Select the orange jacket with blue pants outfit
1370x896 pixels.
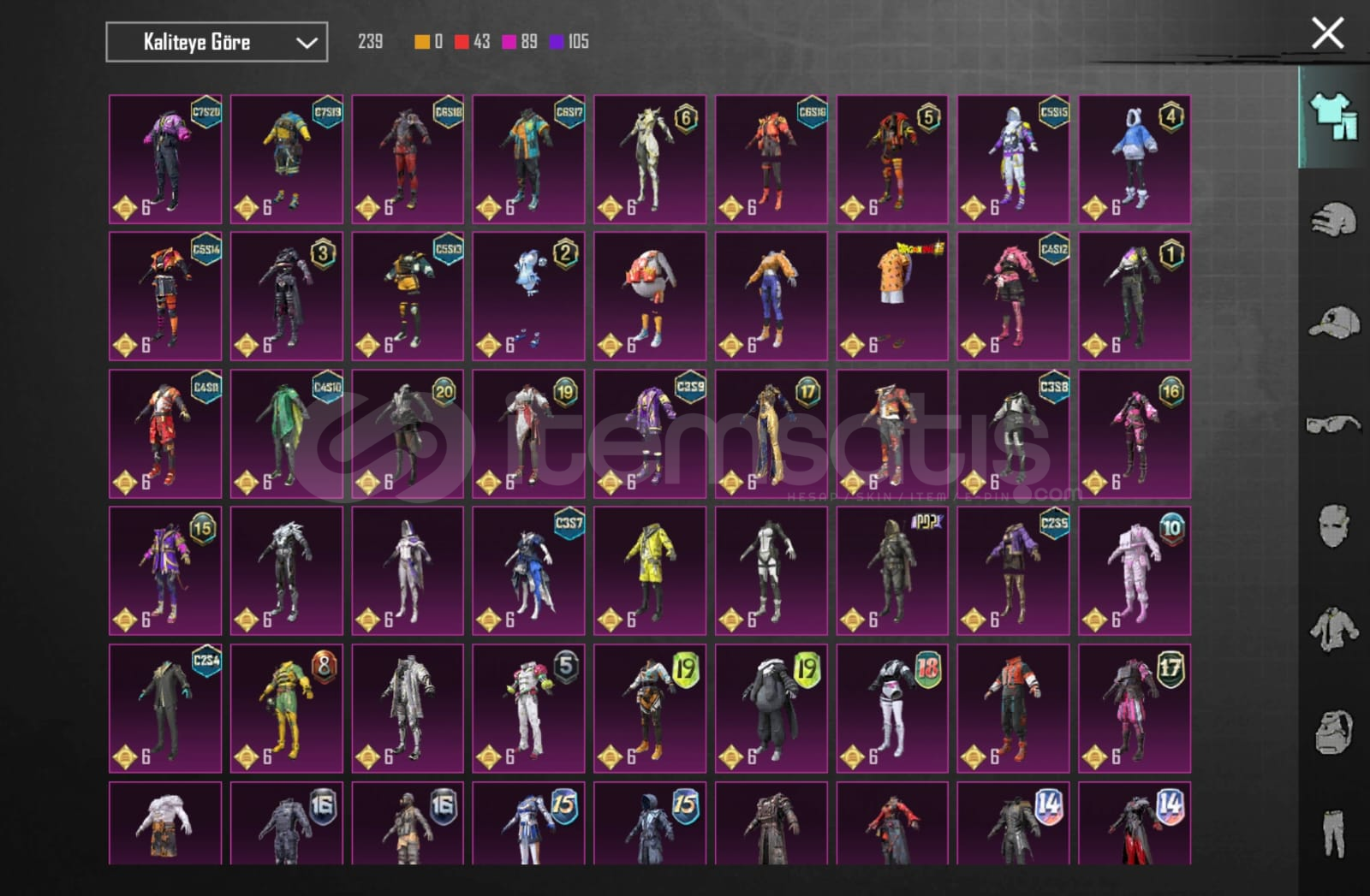[771, 296]
